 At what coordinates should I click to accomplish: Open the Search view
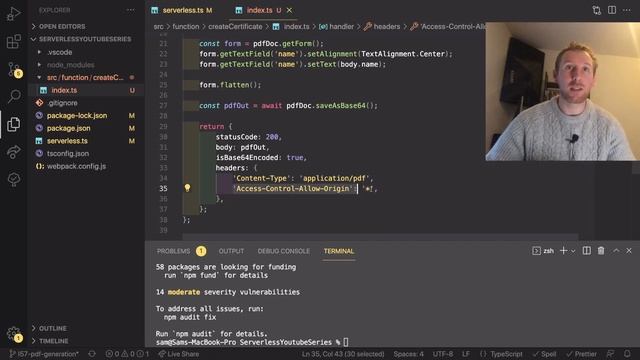tap(13, 96)
